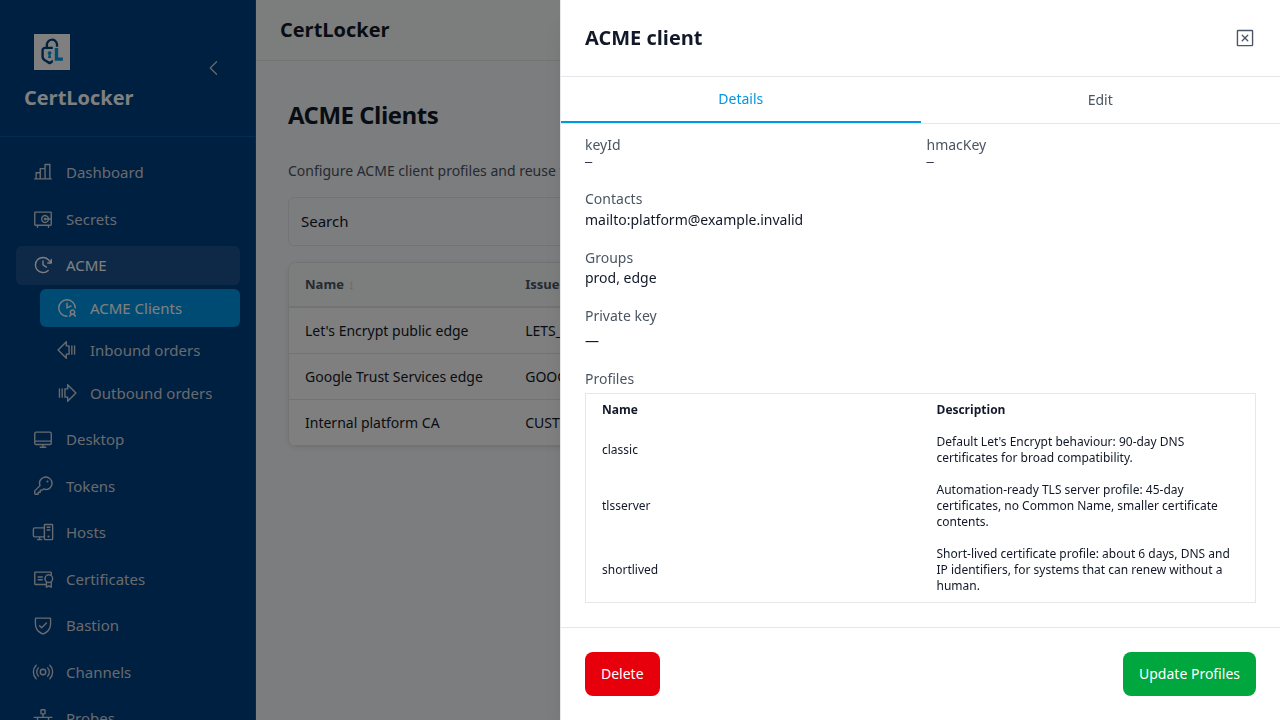
Task: Click the Update Profiles button
Action: tap(1189, 674)
